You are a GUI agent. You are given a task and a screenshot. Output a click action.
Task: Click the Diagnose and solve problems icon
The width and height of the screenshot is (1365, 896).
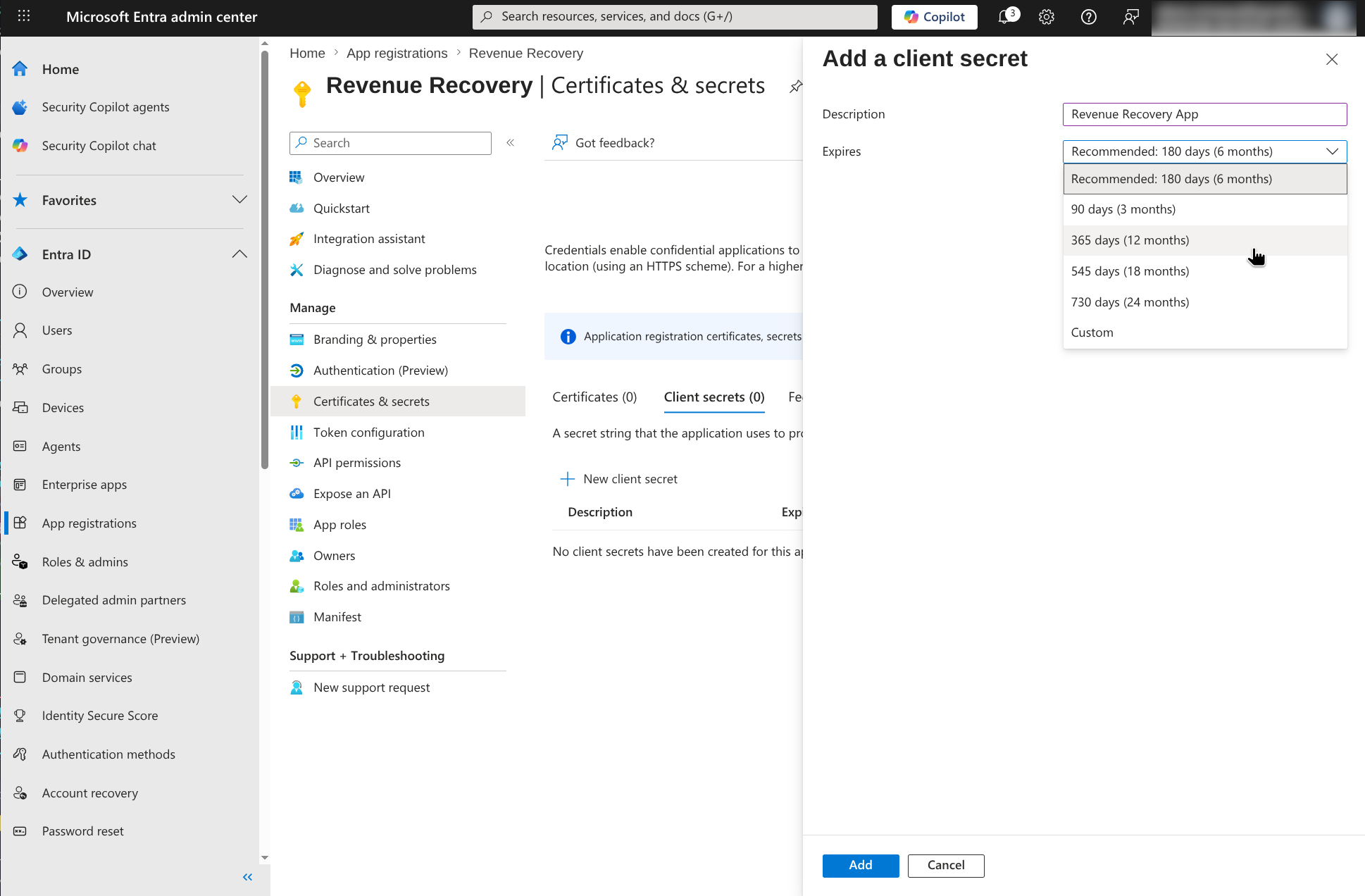pyautogui.click(x=297, y=270)
